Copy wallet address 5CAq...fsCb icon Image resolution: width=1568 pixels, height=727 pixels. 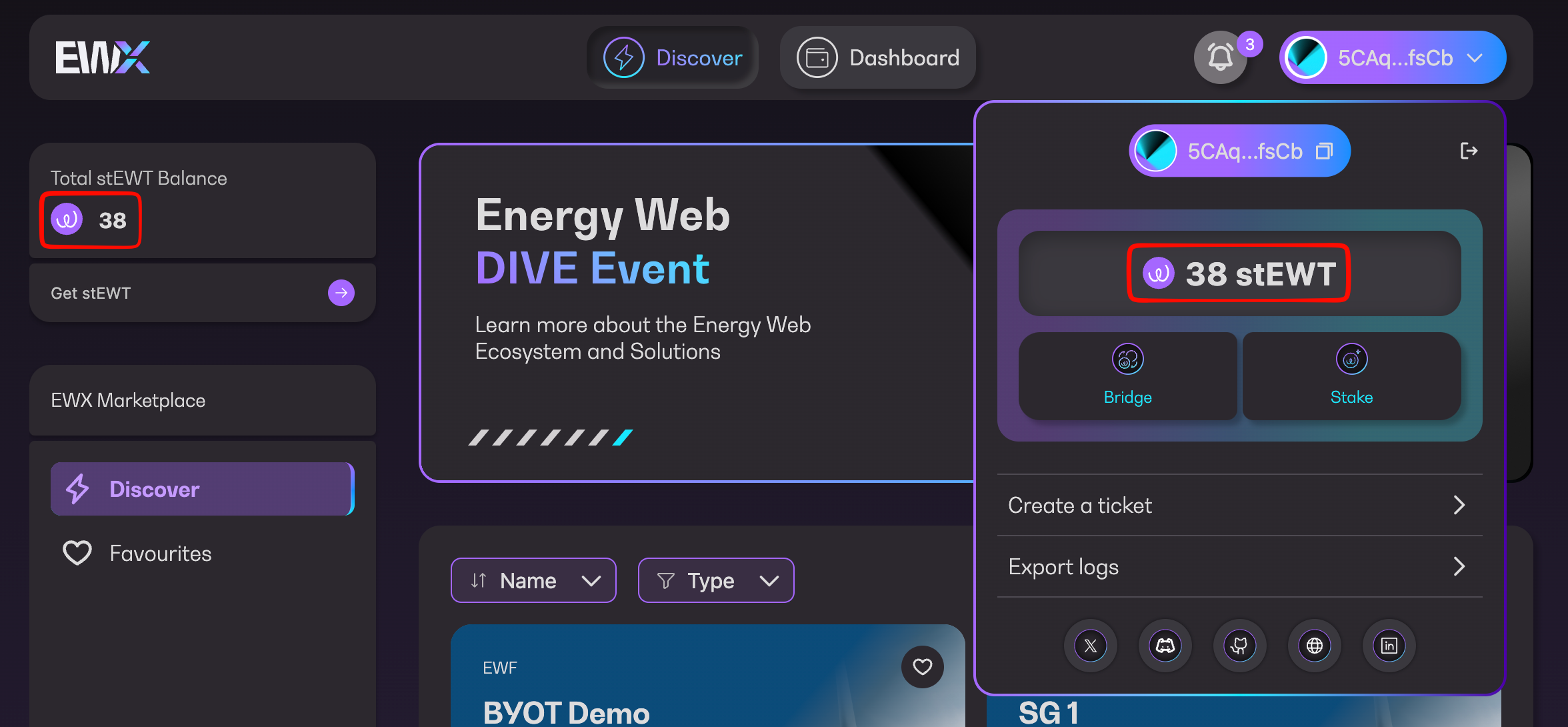pyautogui.click(x=1324, y=151)
